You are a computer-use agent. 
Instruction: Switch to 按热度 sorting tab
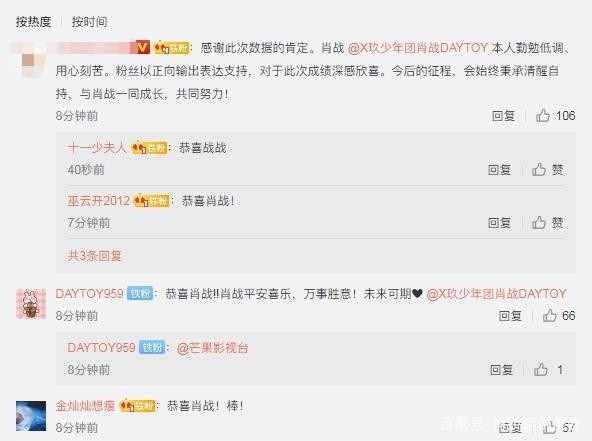tap(33, 22)
